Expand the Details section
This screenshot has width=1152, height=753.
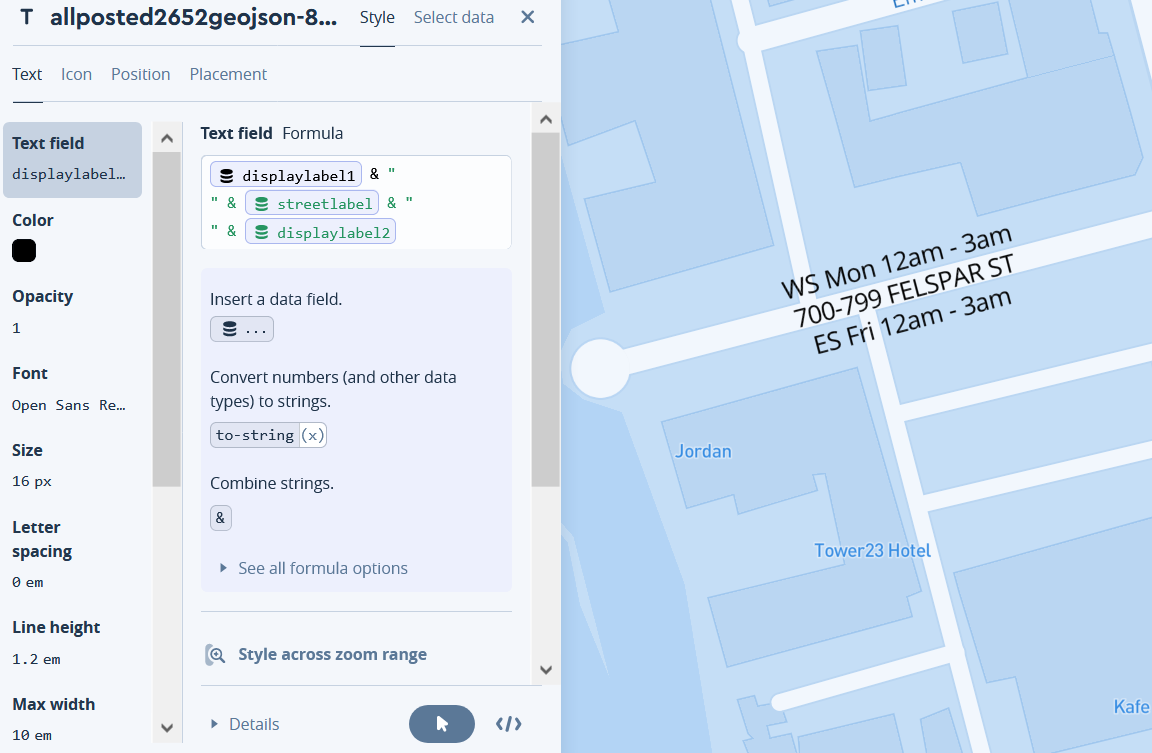245,724
